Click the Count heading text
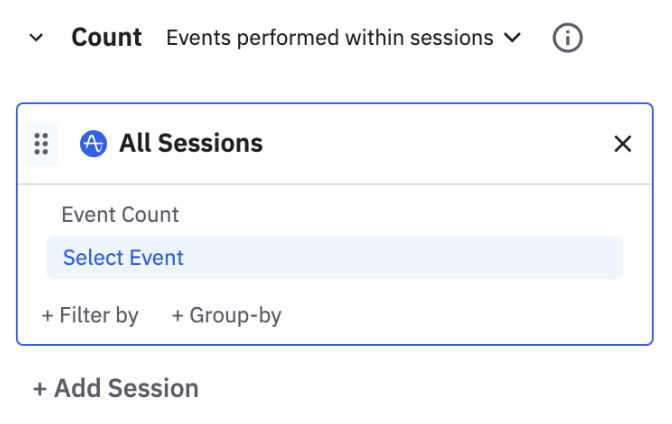This screenshot has height=424, width=672. [x=106, y=38]
